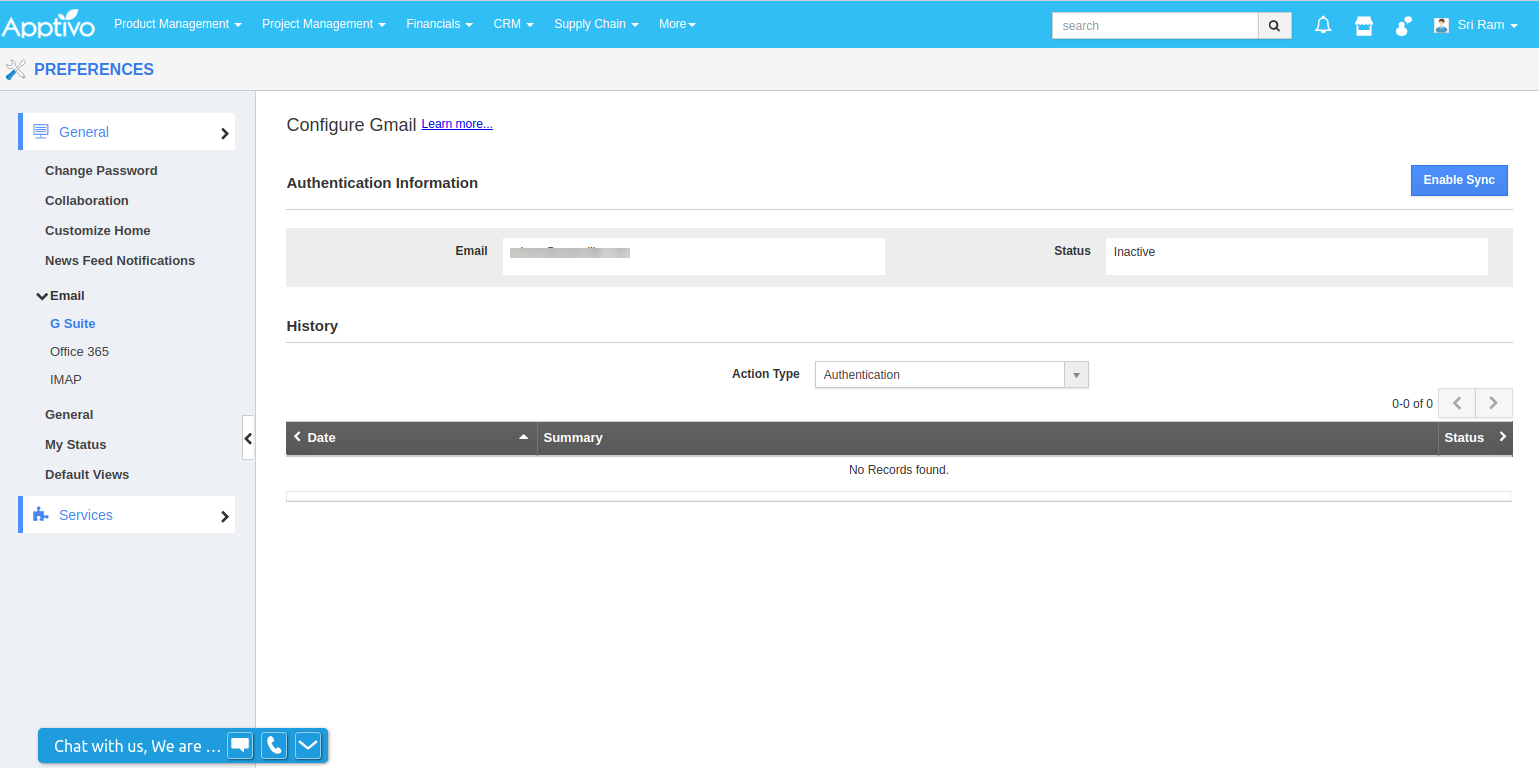
Task: Click left arrow in Date column header
Action: point(297,437)
